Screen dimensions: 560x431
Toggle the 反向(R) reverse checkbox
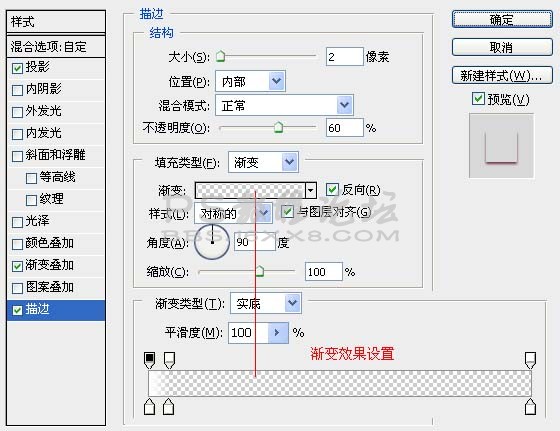point(332,190)
